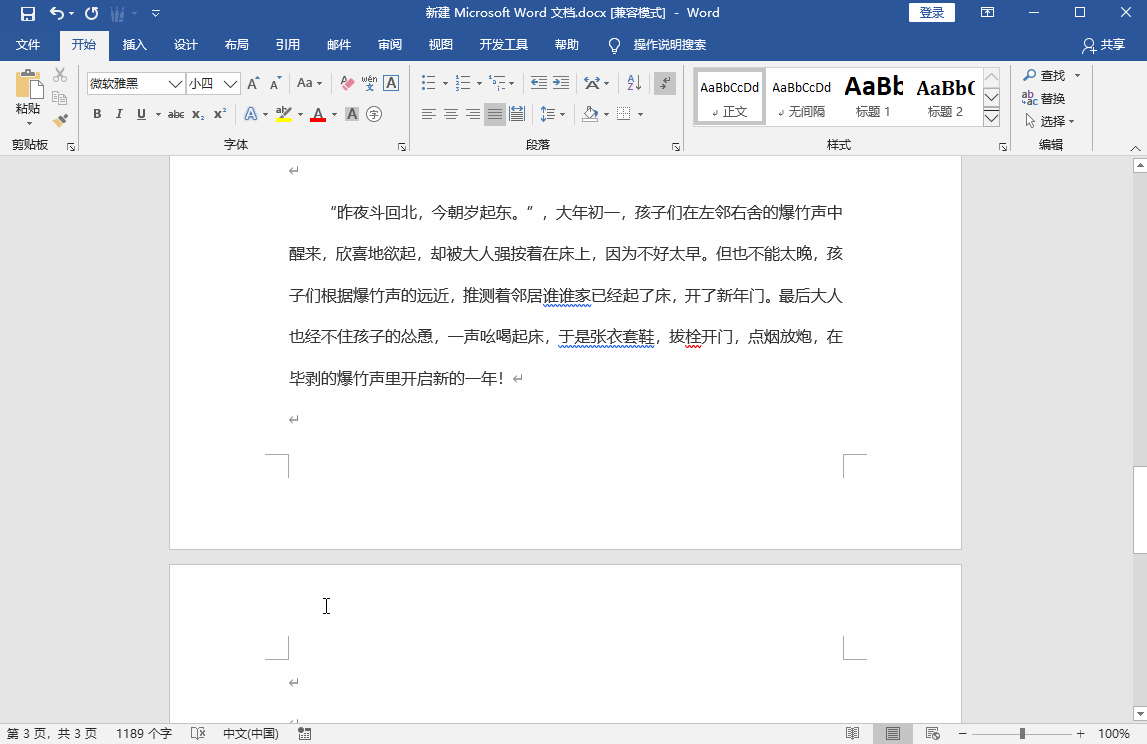Expand the Change Case Aa menu
Screen dimensions: 1147x744
(309, 83)
